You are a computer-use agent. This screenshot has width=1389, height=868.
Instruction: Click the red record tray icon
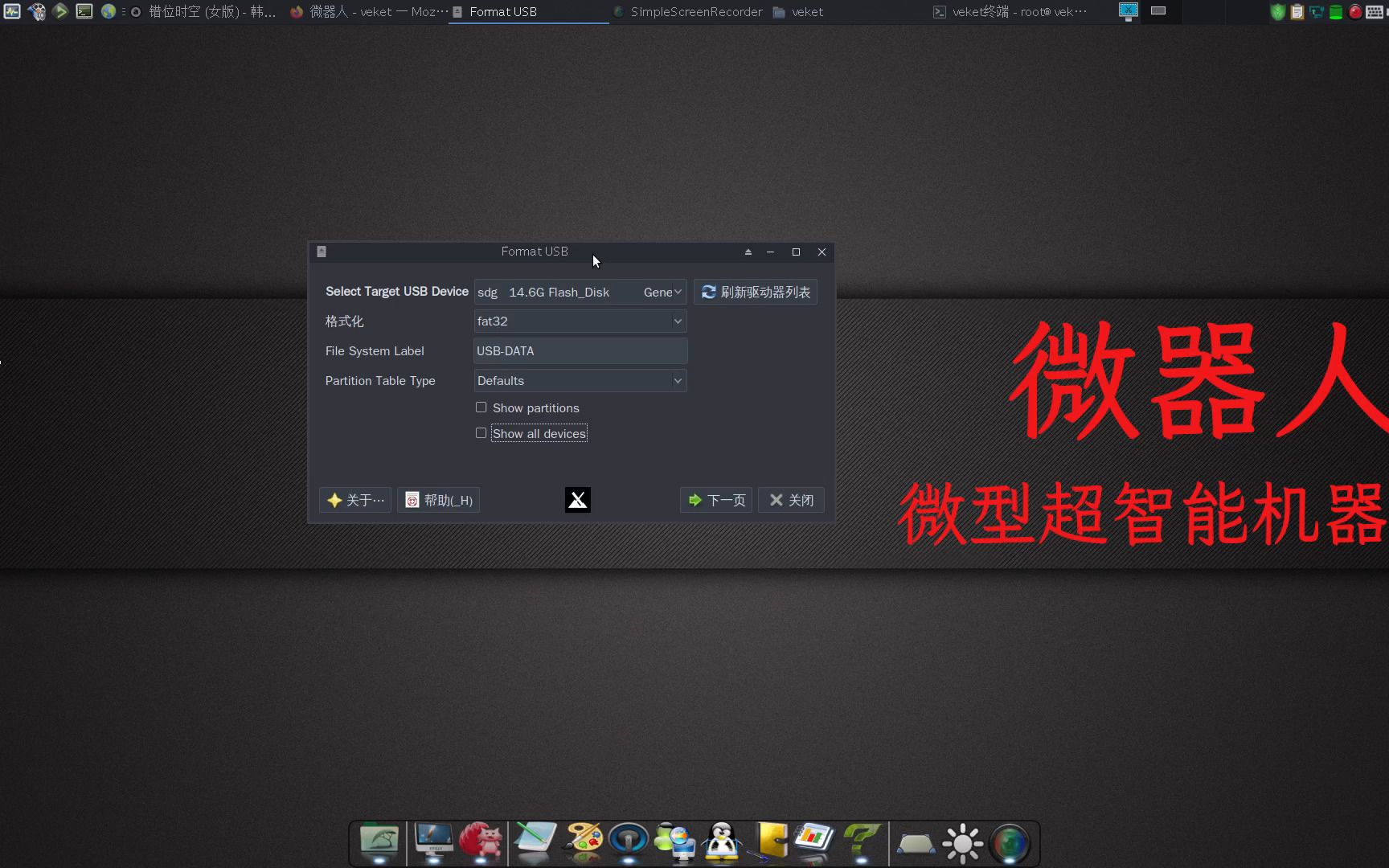click(1355, 12)
